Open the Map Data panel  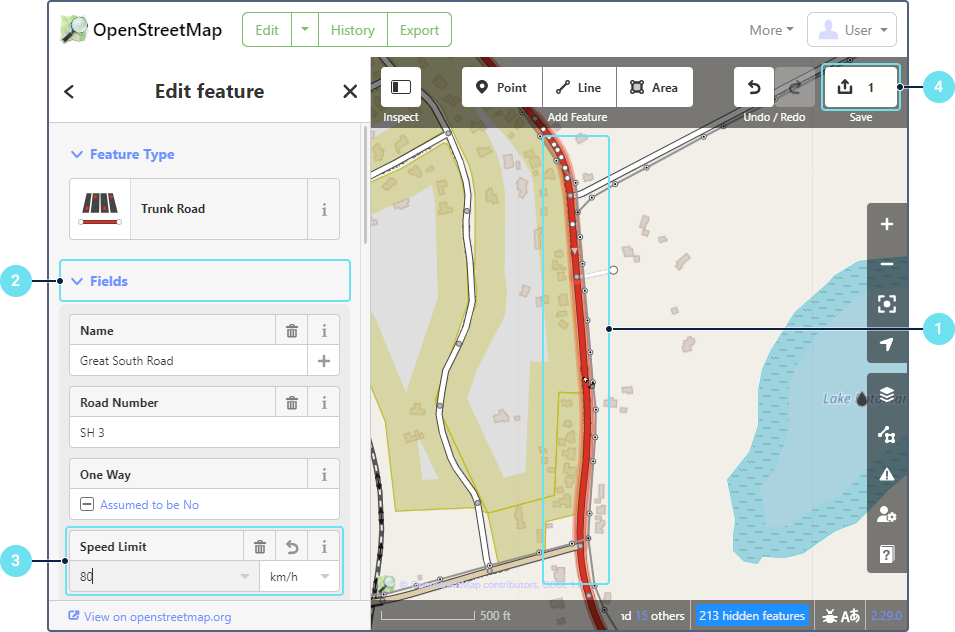click(x=886, y=434)
